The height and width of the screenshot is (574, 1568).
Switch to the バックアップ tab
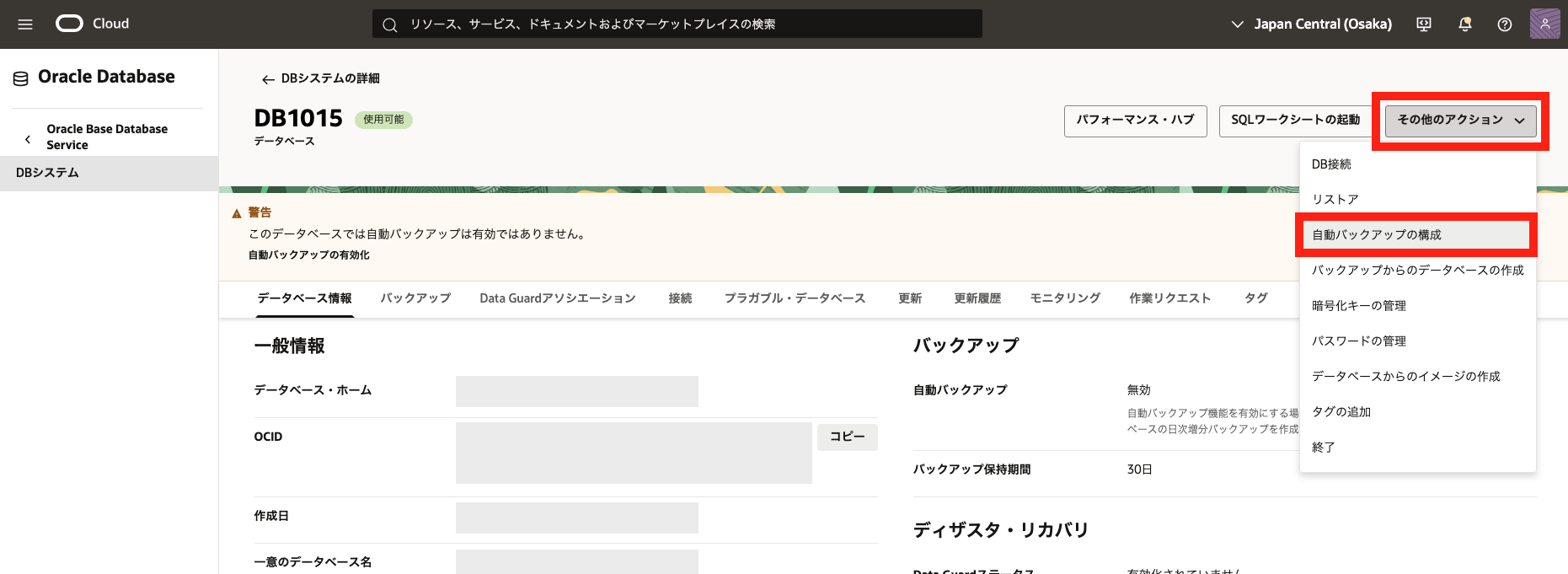[415, 298]
